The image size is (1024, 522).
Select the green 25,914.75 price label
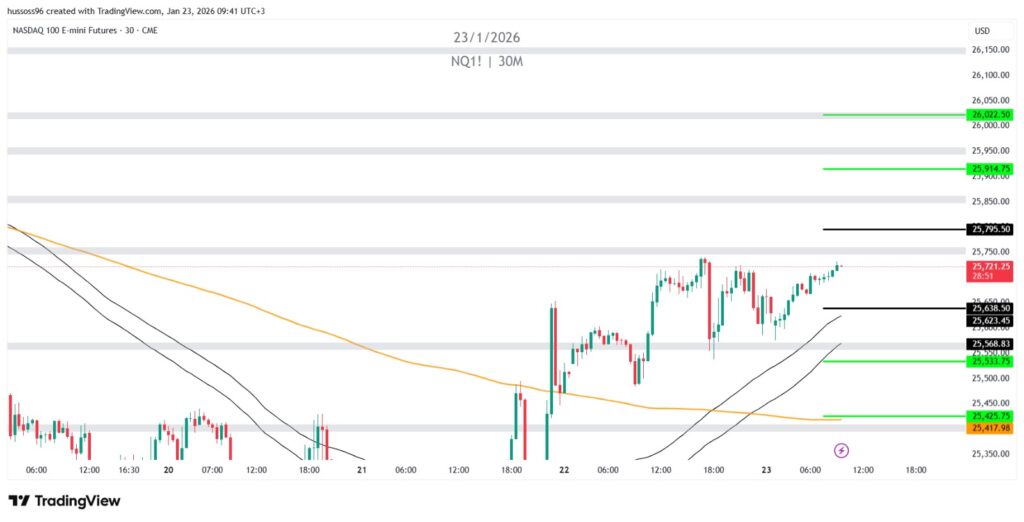(990, 169)
